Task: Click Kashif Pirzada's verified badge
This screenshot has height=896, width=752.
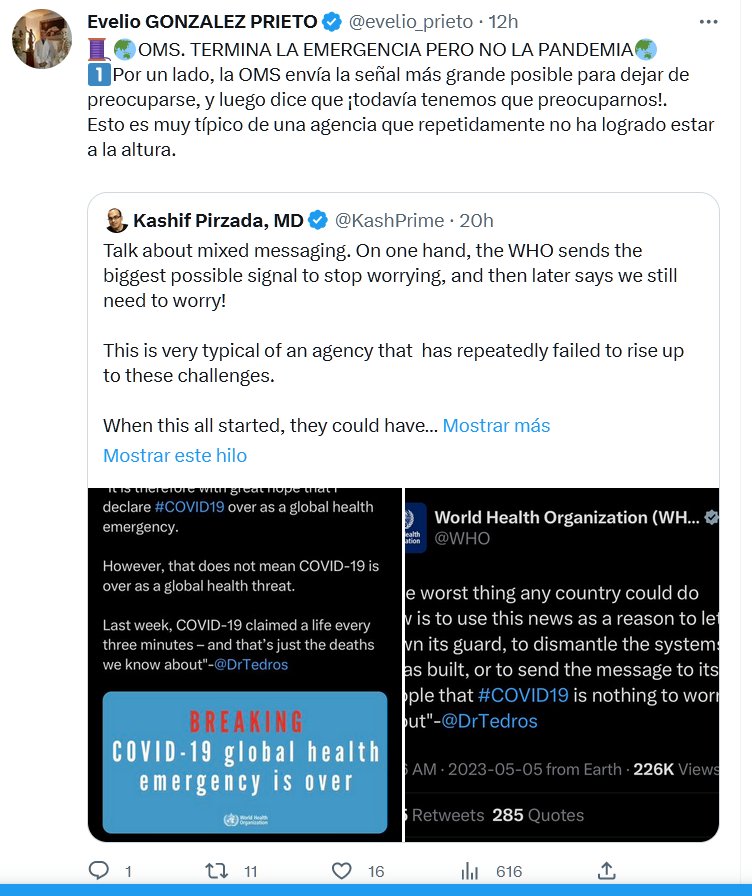Action: click(x=318, y=220)
